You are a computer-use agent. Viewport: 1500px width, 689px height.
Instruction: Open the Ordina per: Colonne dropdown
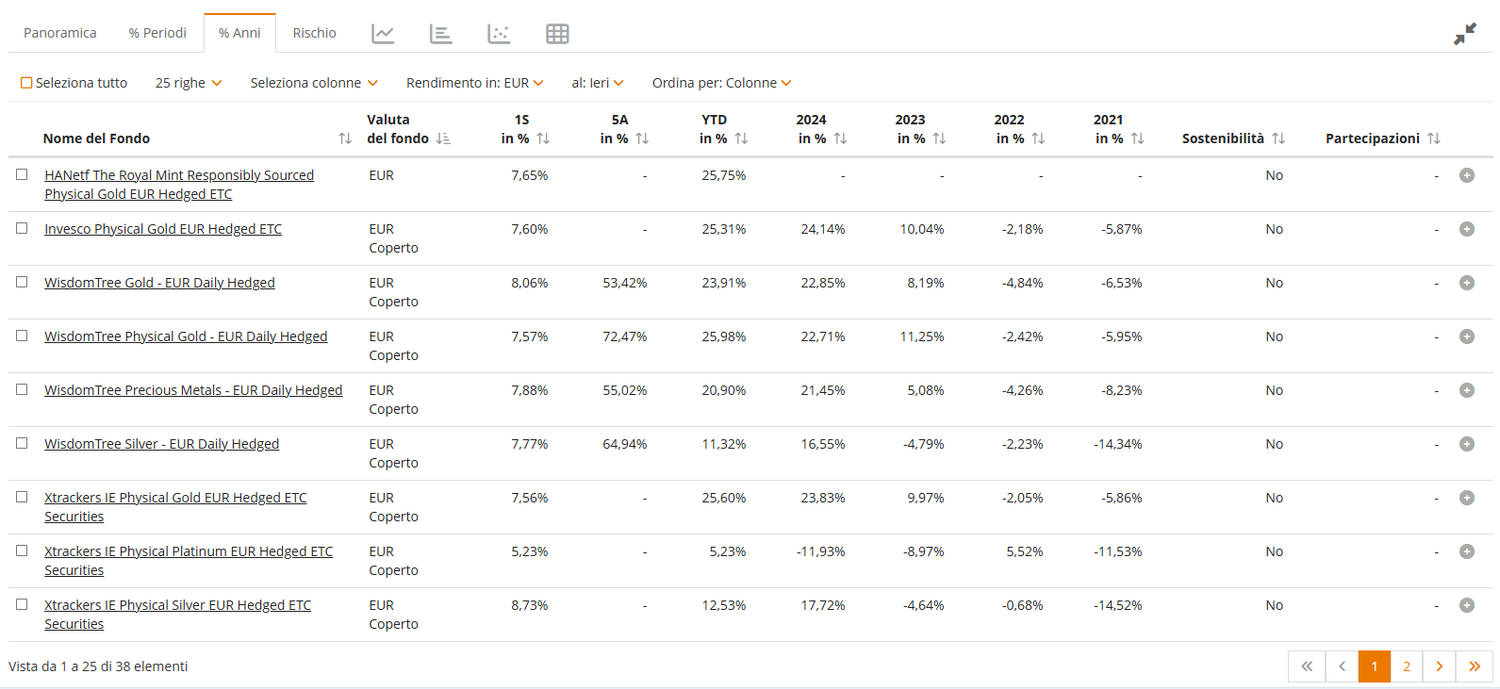(722, 83)
